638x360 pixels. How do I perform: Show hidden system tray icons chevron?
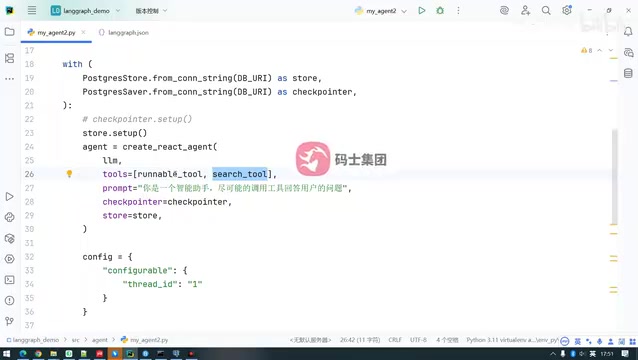pos(553,354)
